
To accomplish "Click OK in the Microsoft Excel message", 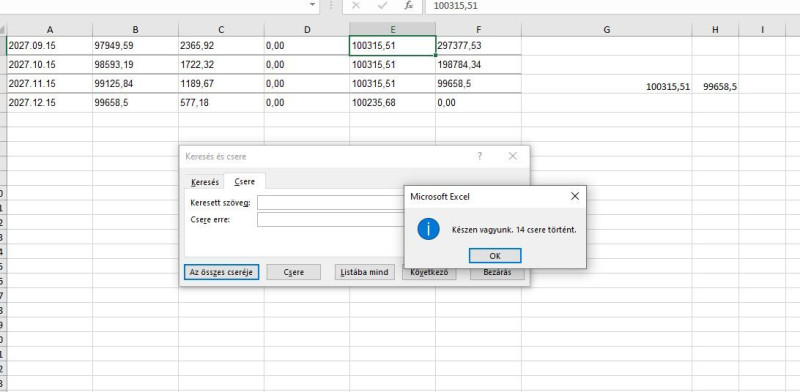I will (x=495, y=256).
